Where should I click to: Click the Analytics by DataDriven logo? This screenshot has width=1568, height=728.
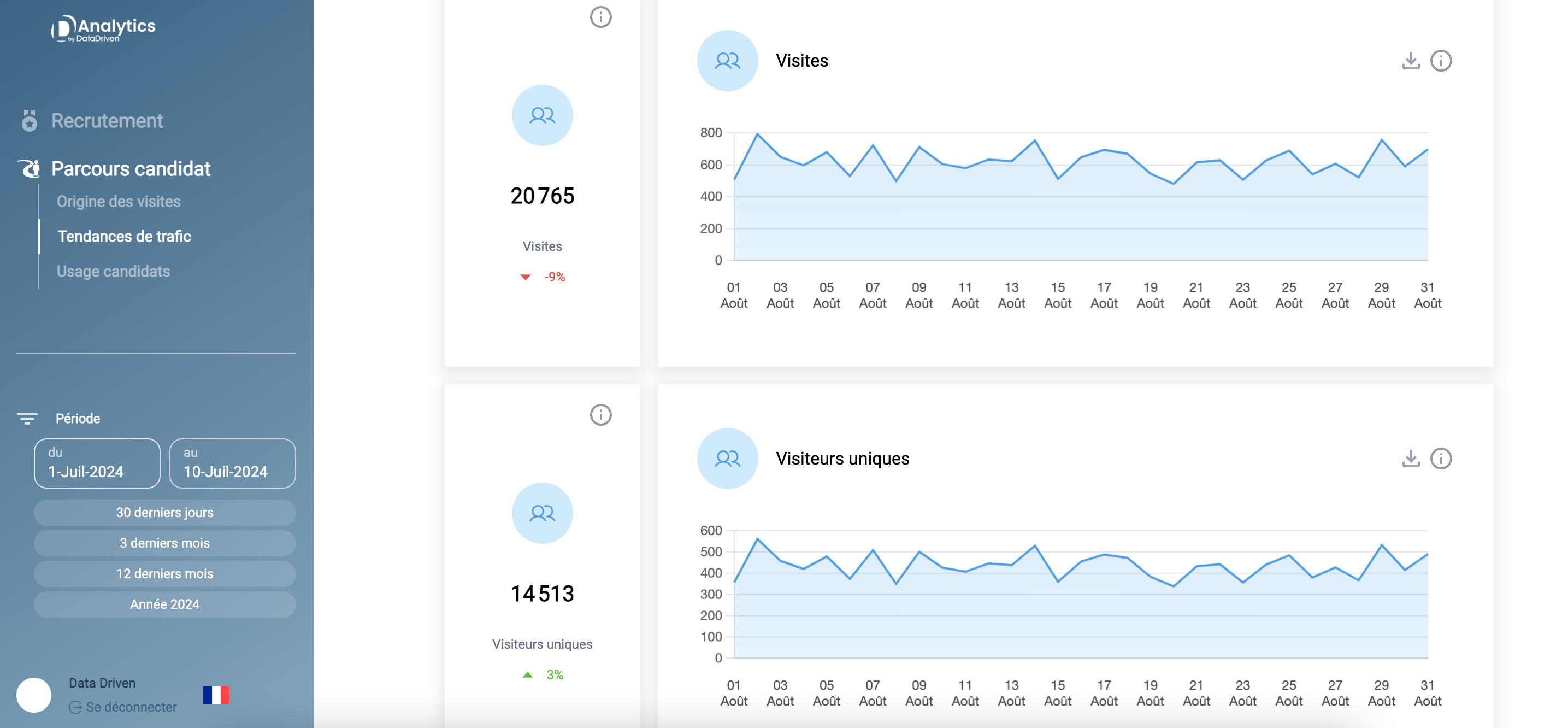103,28
